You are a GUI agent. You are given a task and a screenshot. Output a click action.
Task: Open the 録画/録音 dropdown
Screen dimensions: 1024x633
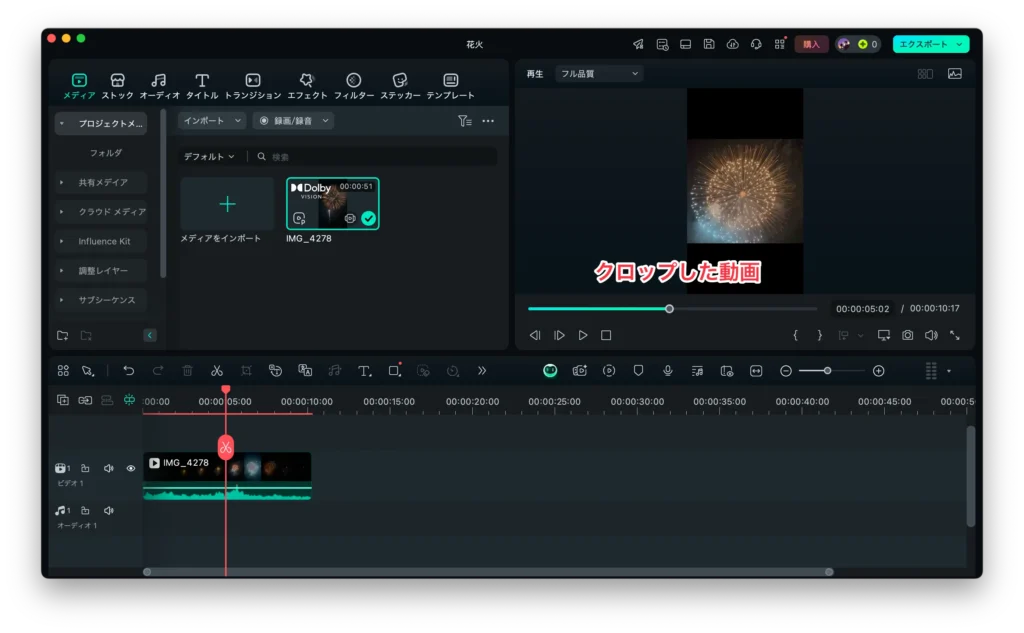[x=292, y=121]
